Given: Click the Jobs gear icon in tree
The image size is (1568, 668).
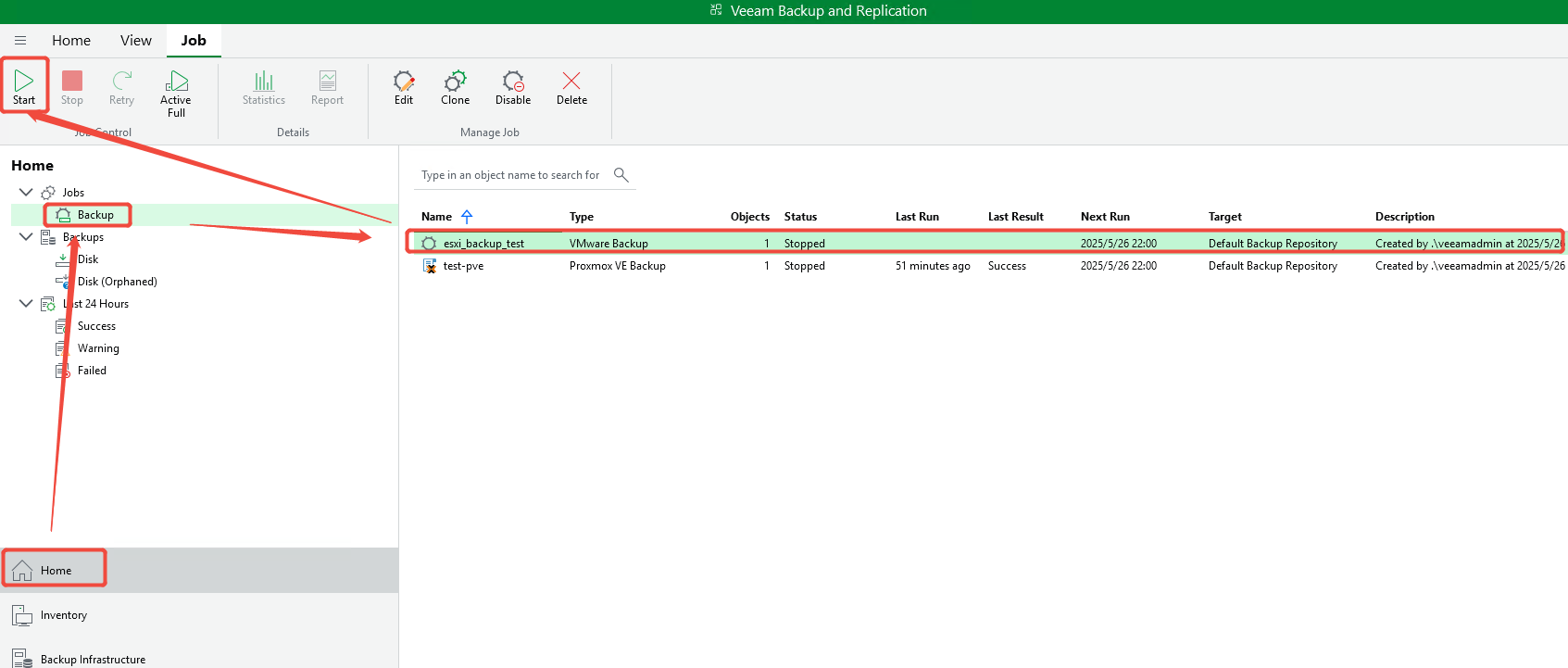Looking at the screenshot, I should (x=48, y=193).
